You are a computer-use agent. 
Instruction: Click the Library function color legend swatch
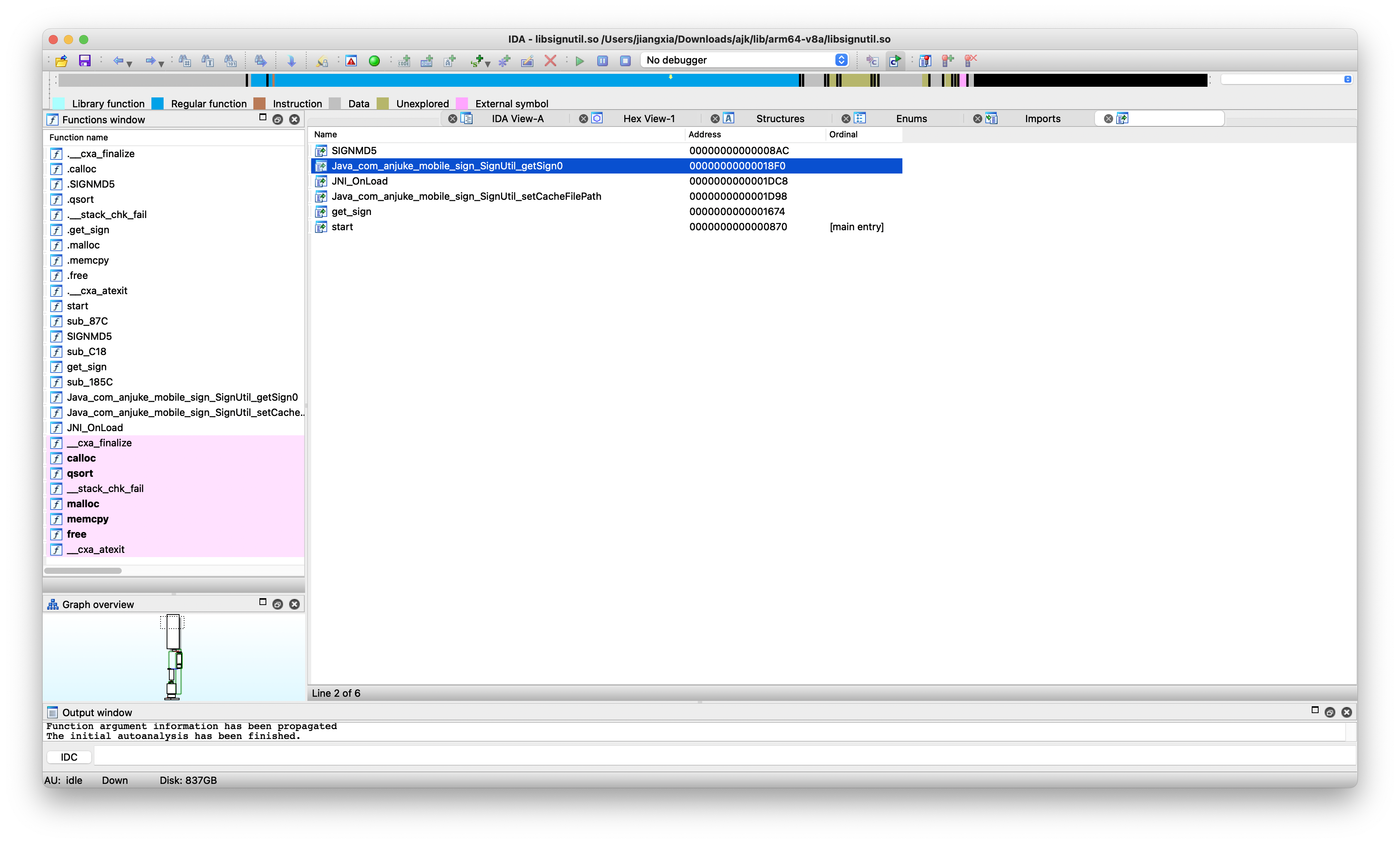(x=58, y=104)
